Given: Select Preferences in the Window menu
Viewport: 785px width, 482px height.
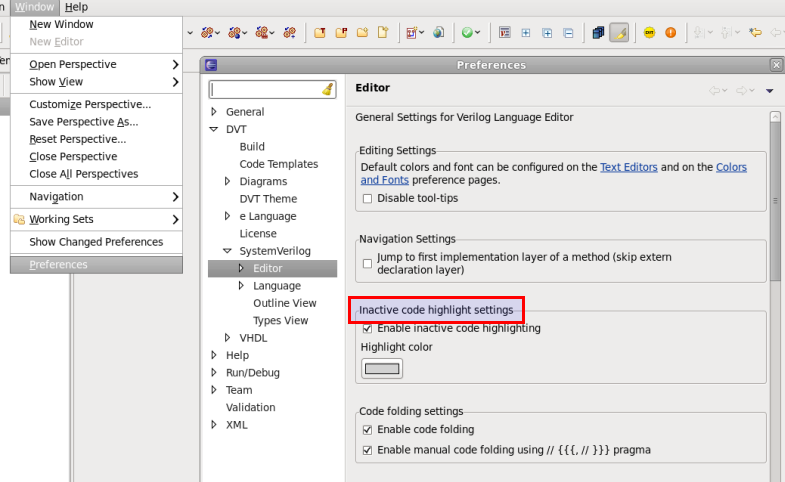Looking at the screenshot, I should (x=58, y=265).
